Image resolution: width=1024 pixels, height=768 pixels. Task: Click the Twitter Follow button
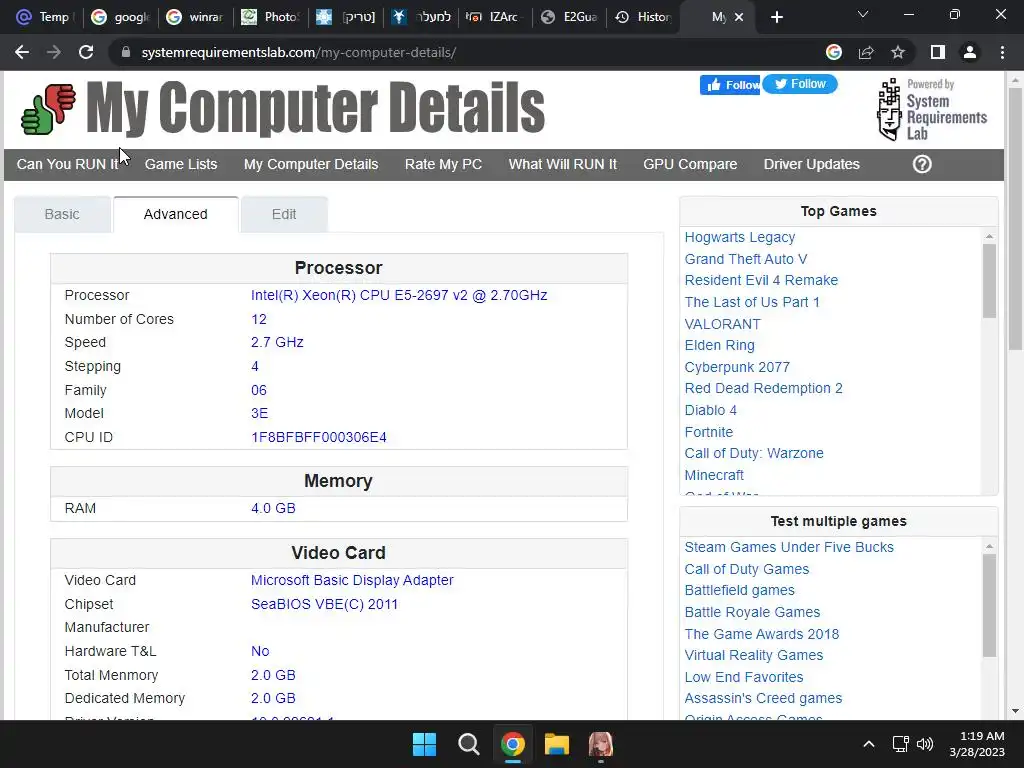tap(800, 84)
